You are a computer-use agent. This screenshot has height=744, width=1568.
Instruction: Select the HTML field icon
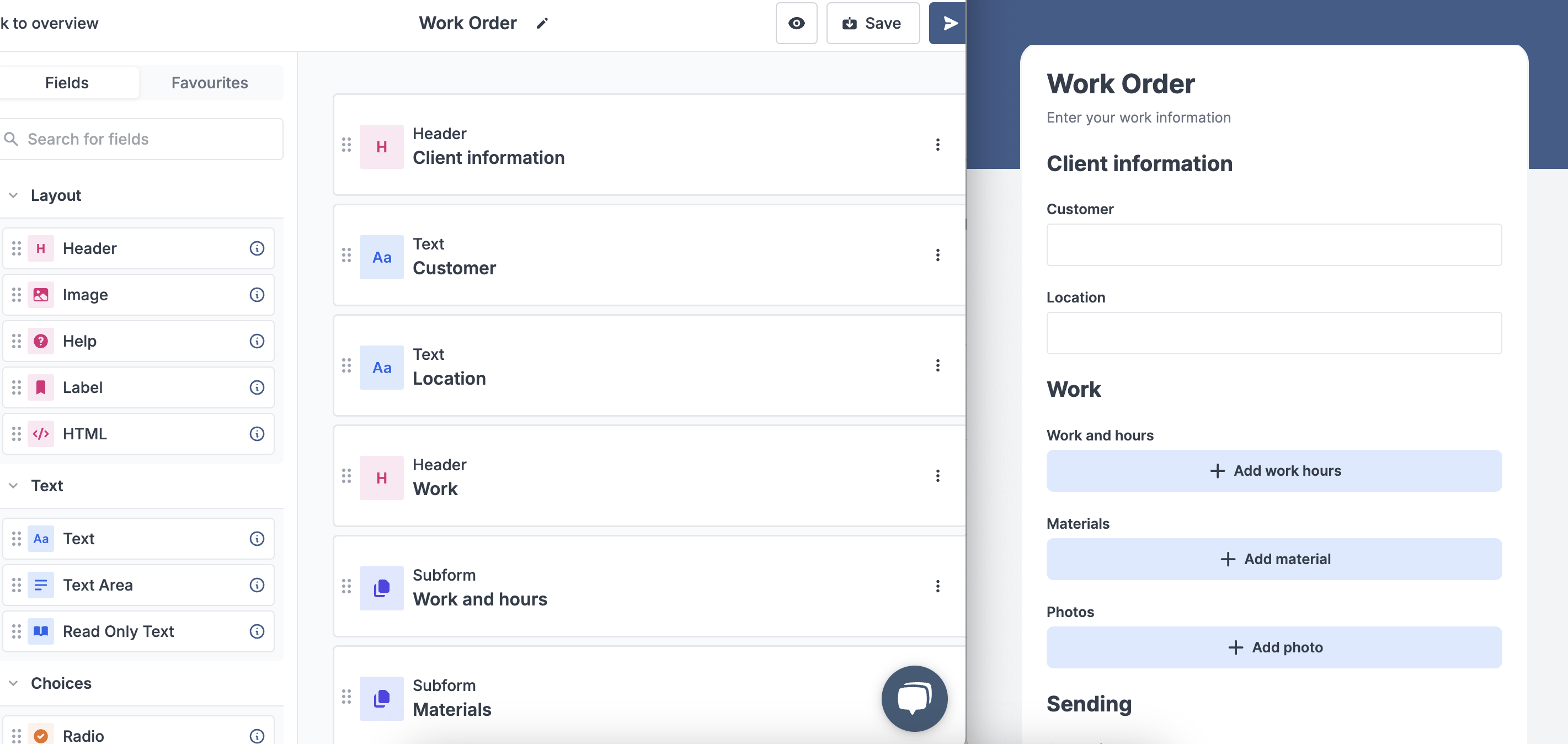point(41,433)
